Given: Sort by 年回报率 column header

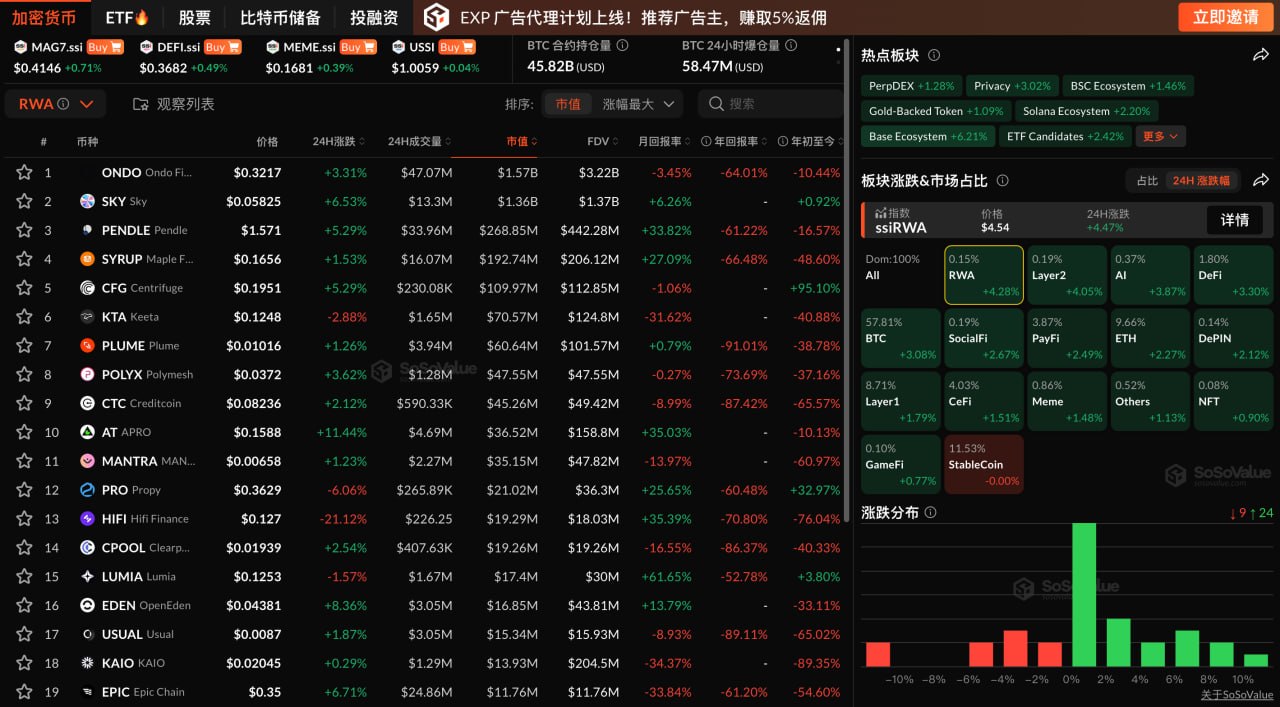Looking at the screenshot, I should (735, 142).
